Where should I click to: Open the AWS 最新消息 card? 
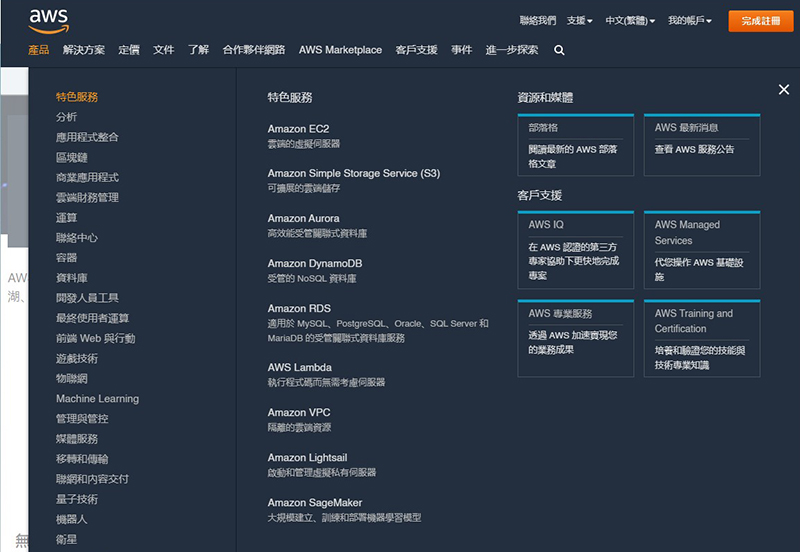click(702, 145)
